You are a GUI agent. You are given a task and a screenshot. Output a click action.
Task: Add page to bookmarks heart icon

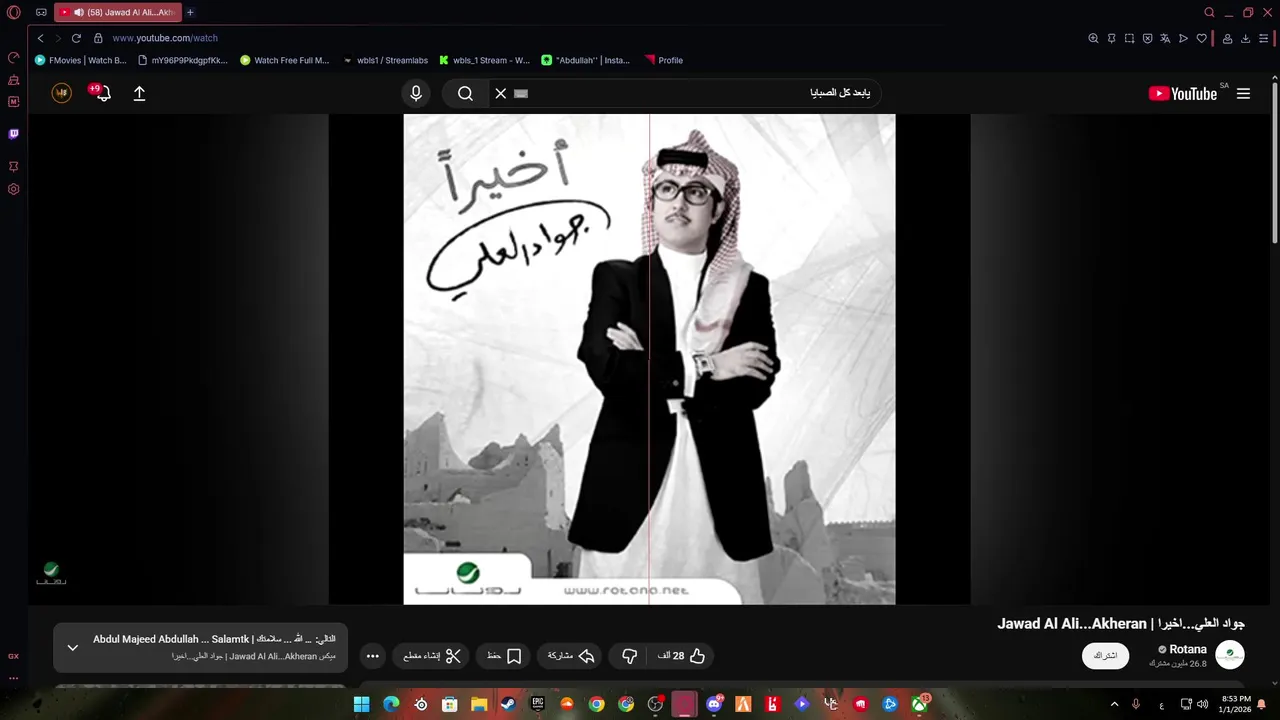point(1201,38)
